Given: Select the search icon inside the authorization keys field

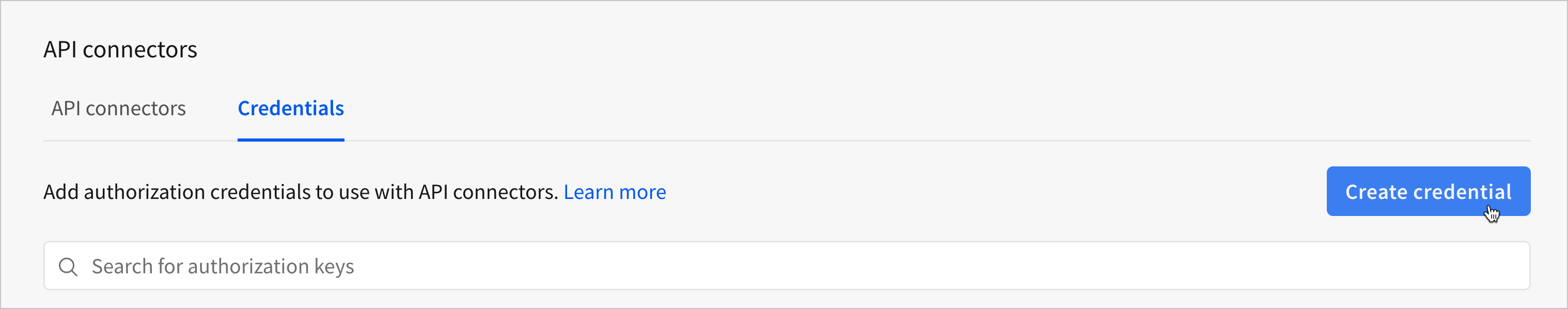Looking at the screenshot, I should [x=68, y=266].
